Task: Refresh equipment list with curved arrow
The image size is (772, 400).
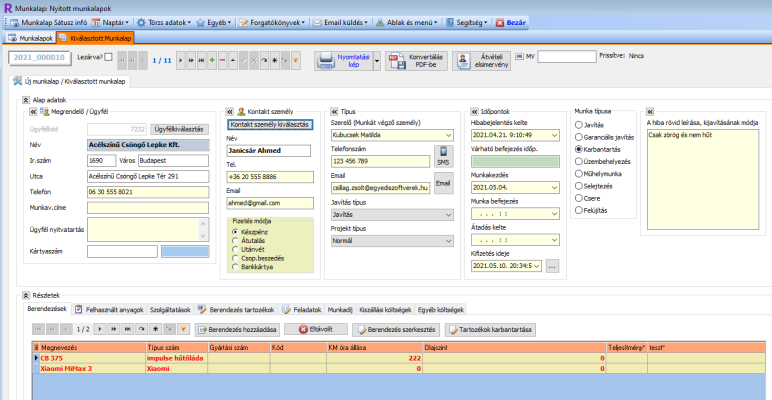Action: 142,329
